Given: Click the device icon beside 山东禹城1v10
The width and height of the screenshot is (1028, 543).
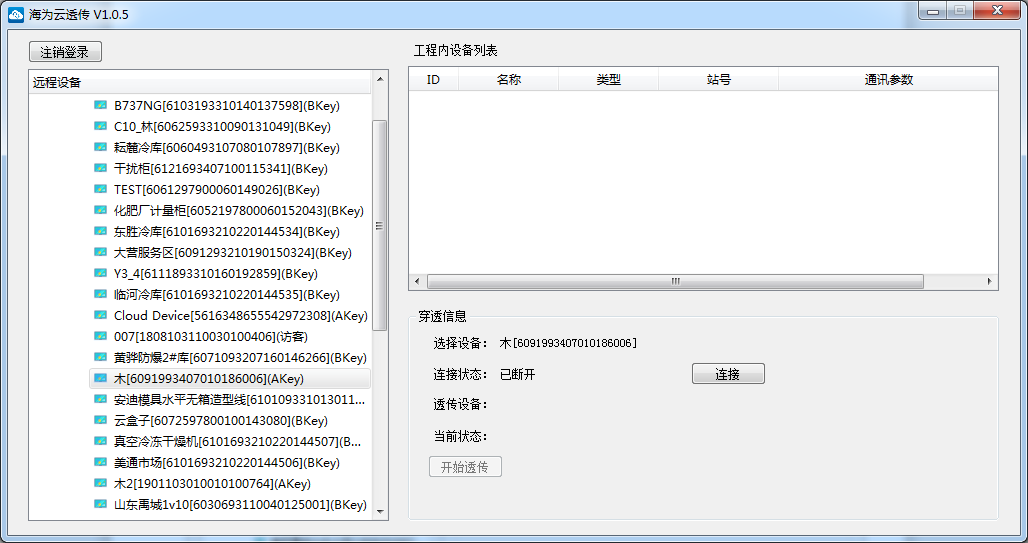Looking at the screenshot, I should pyautogui.click(x=100, y=504).
